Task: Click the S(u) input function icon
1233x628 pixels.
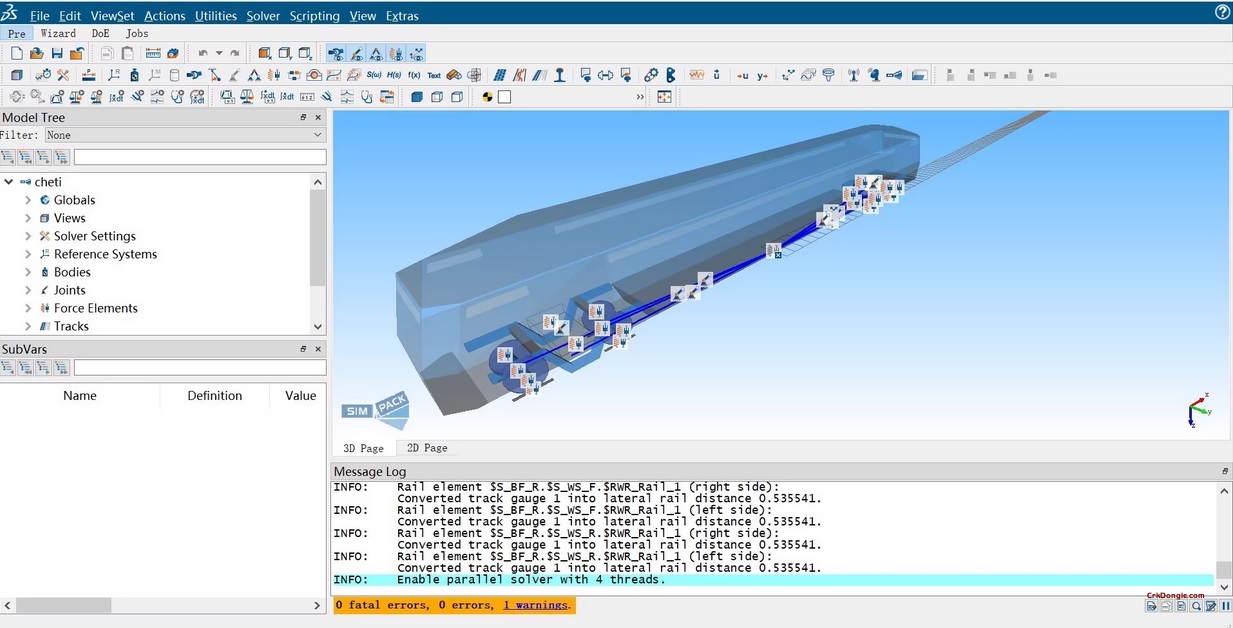Action: 375,75
